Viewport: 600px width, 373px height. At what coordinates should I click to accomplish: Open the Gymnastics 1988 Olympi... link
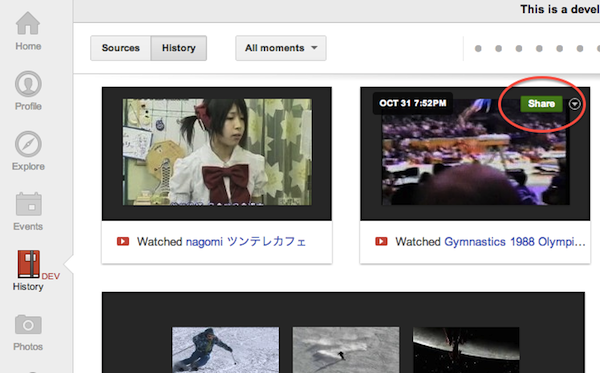tap(515, 242)
